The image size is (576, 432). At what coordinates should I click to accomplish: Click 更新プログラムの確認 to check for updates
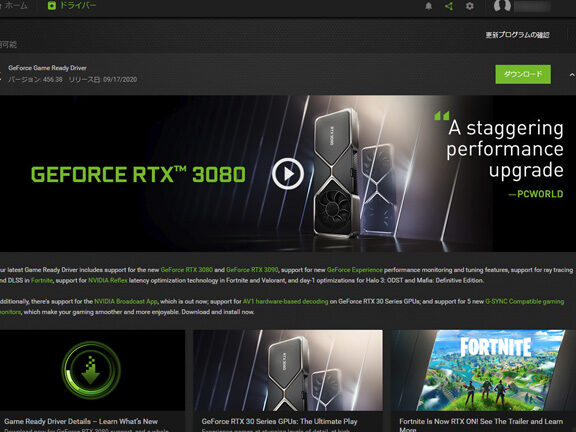click(x=518, y=35)
